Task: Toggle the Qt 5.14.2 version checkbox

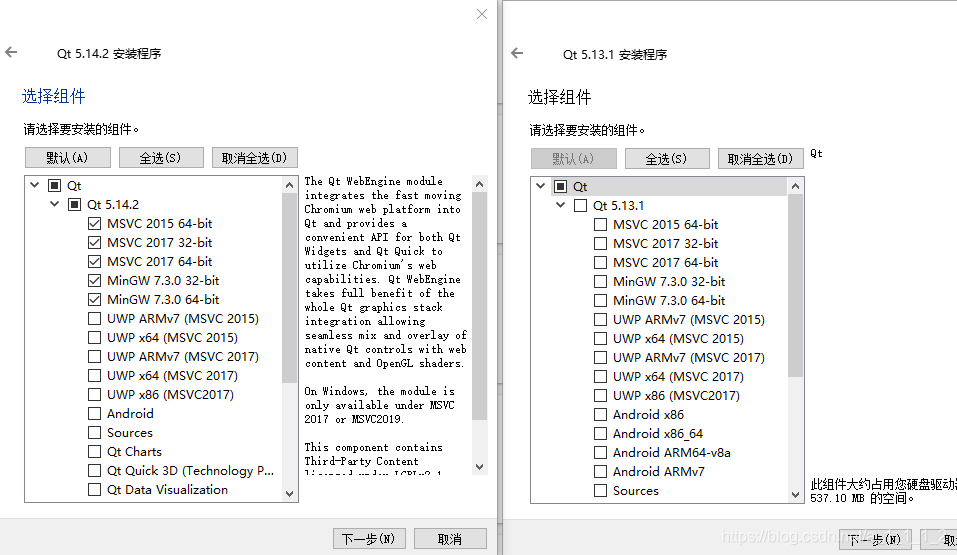Action: [x=74, y=205]
